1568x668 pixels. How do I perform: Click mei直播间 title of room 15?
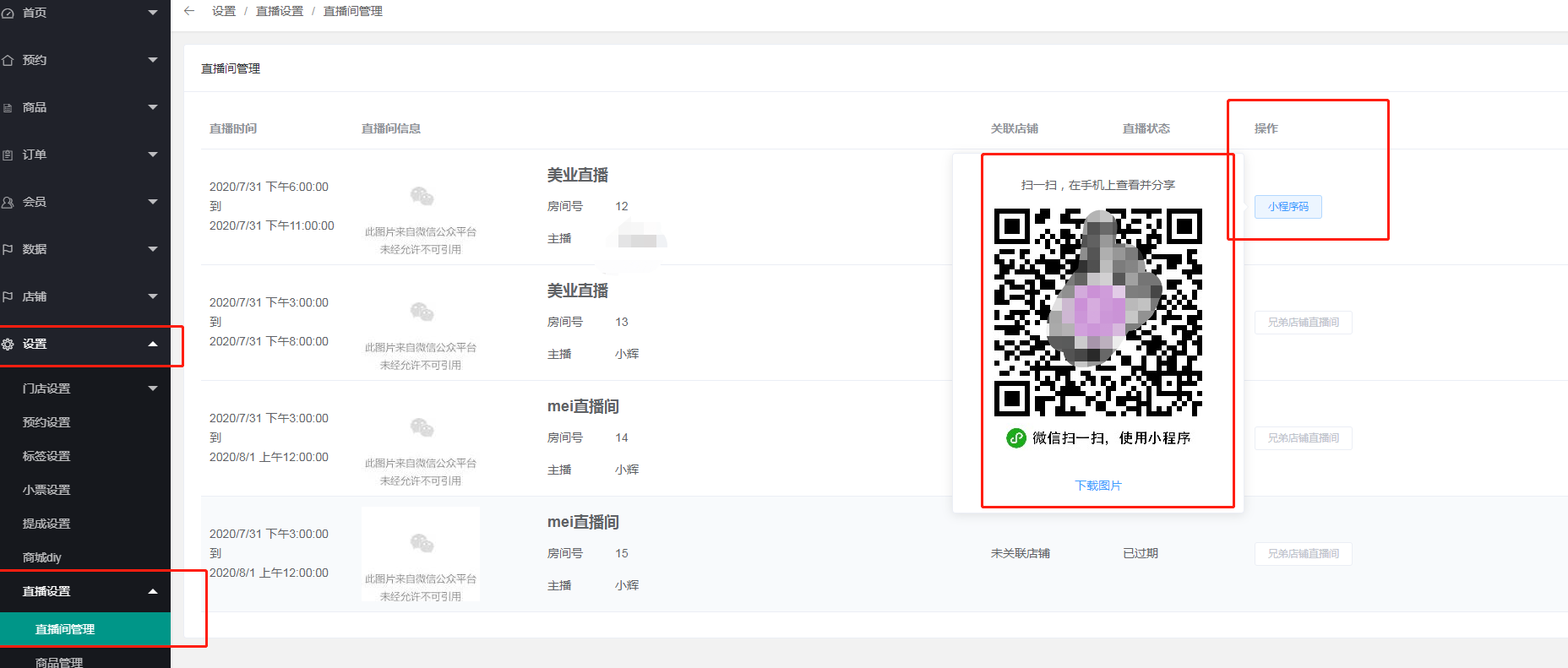[583, 522]
